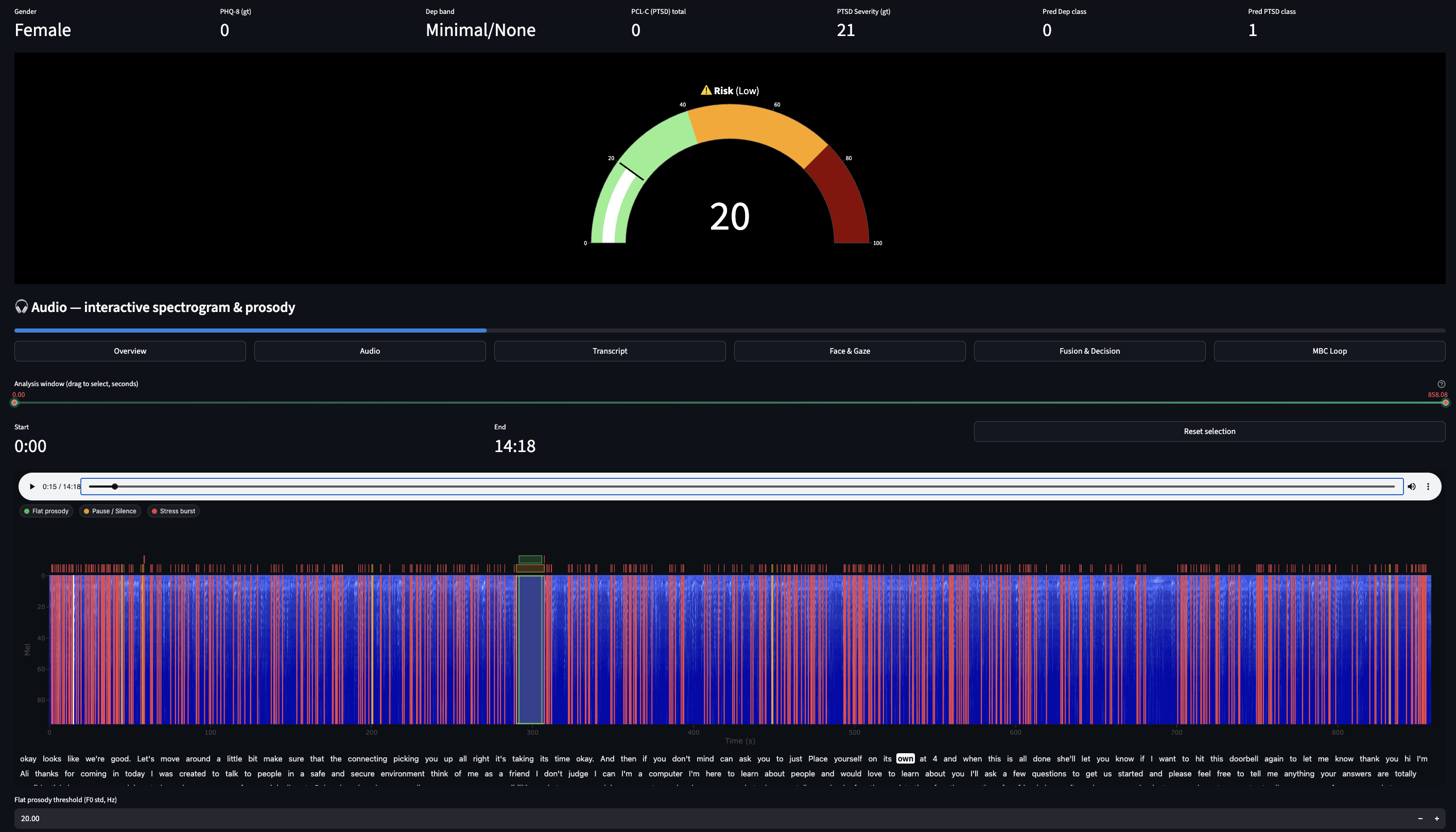Viewport: 1456px width, 832px height.
Task: Open Face & Gaze section
Action: [x=849, y=351]
